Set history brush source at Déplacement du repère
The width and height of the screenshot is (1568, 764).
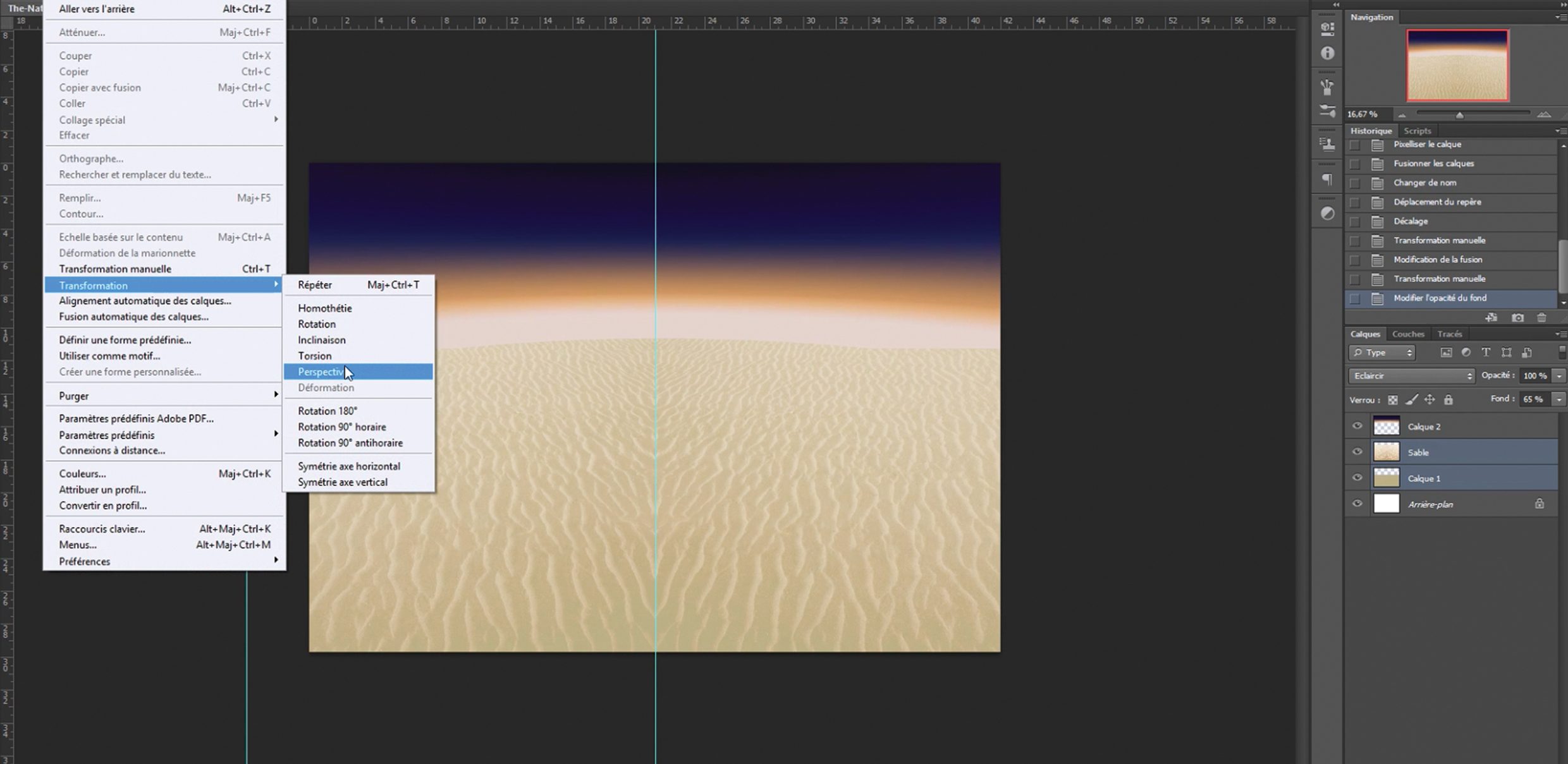pyautogui.click(x=1354, y=203)
